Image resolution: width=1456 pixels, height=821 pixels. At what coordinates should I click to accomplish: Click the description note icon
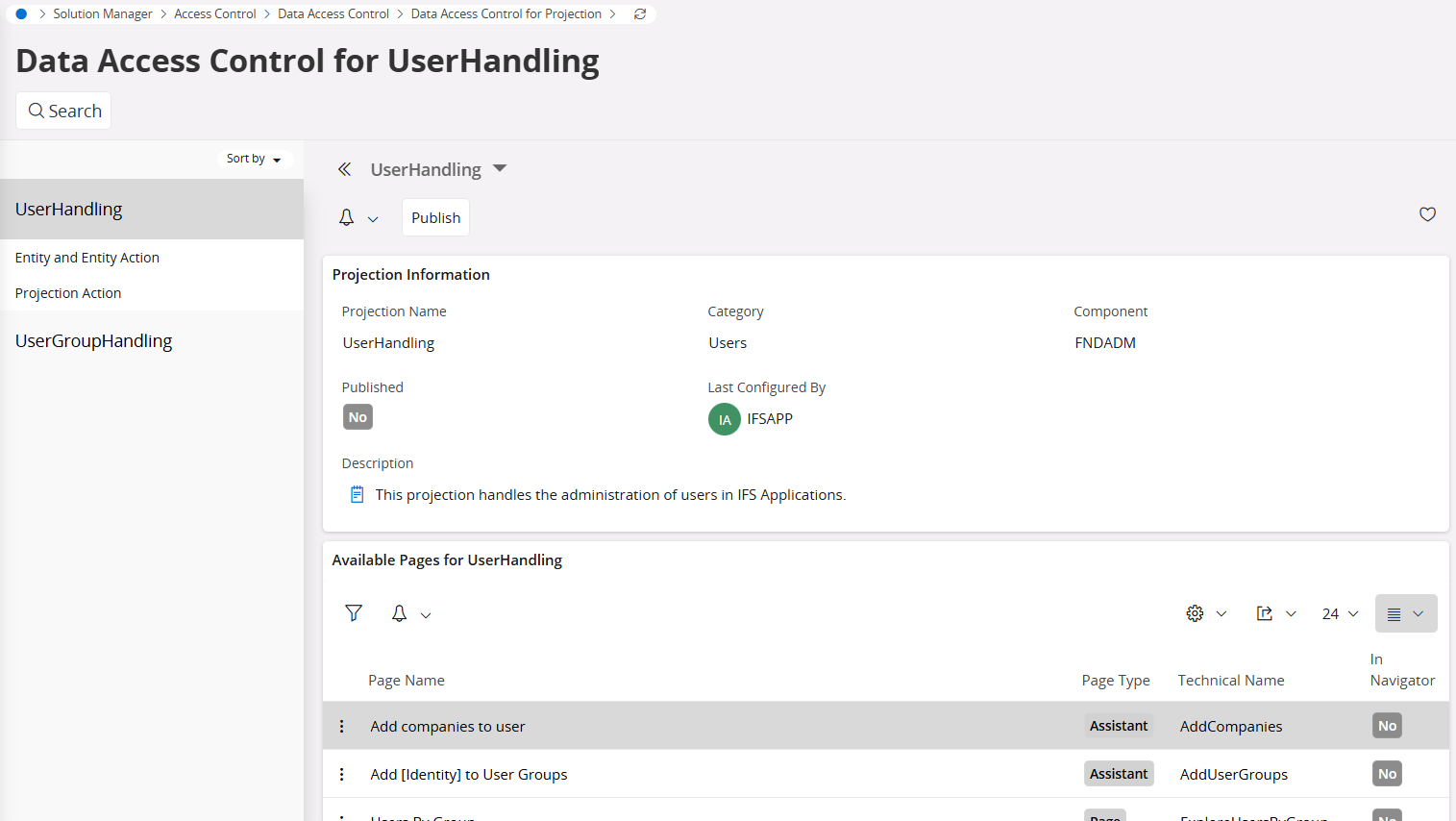pyautogui.click(x=358, y=495)
